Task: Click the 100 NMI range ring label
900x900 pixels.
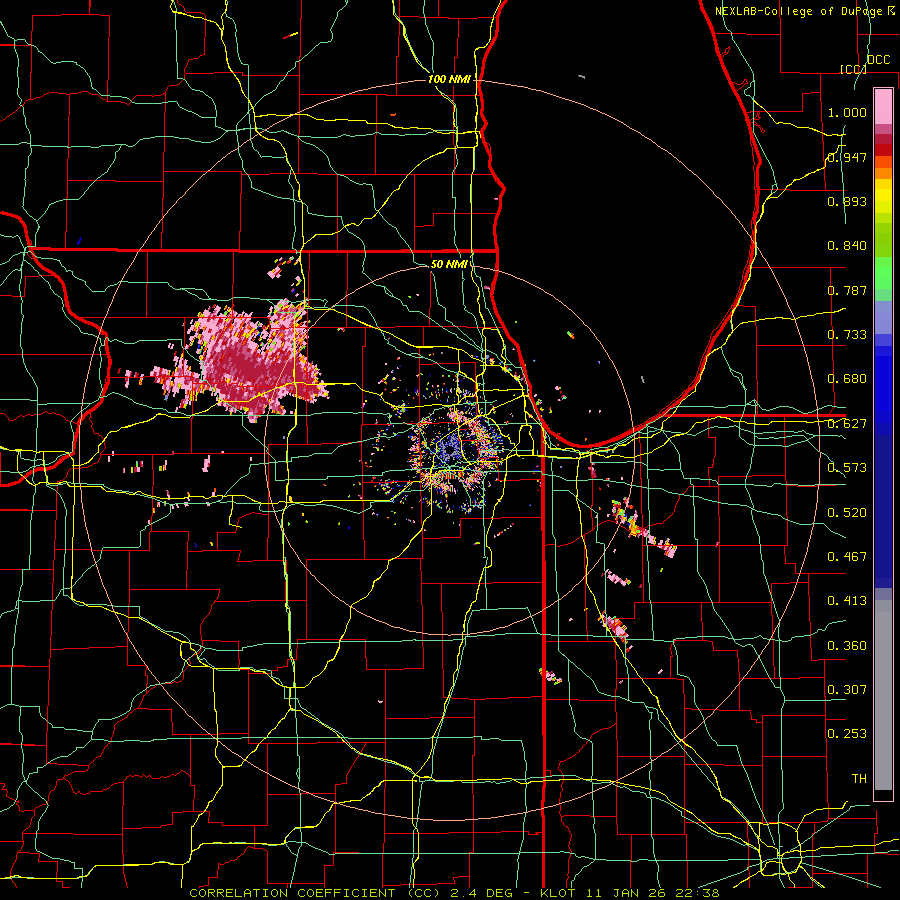Action: pyautogui.click(x=449, y=79)
